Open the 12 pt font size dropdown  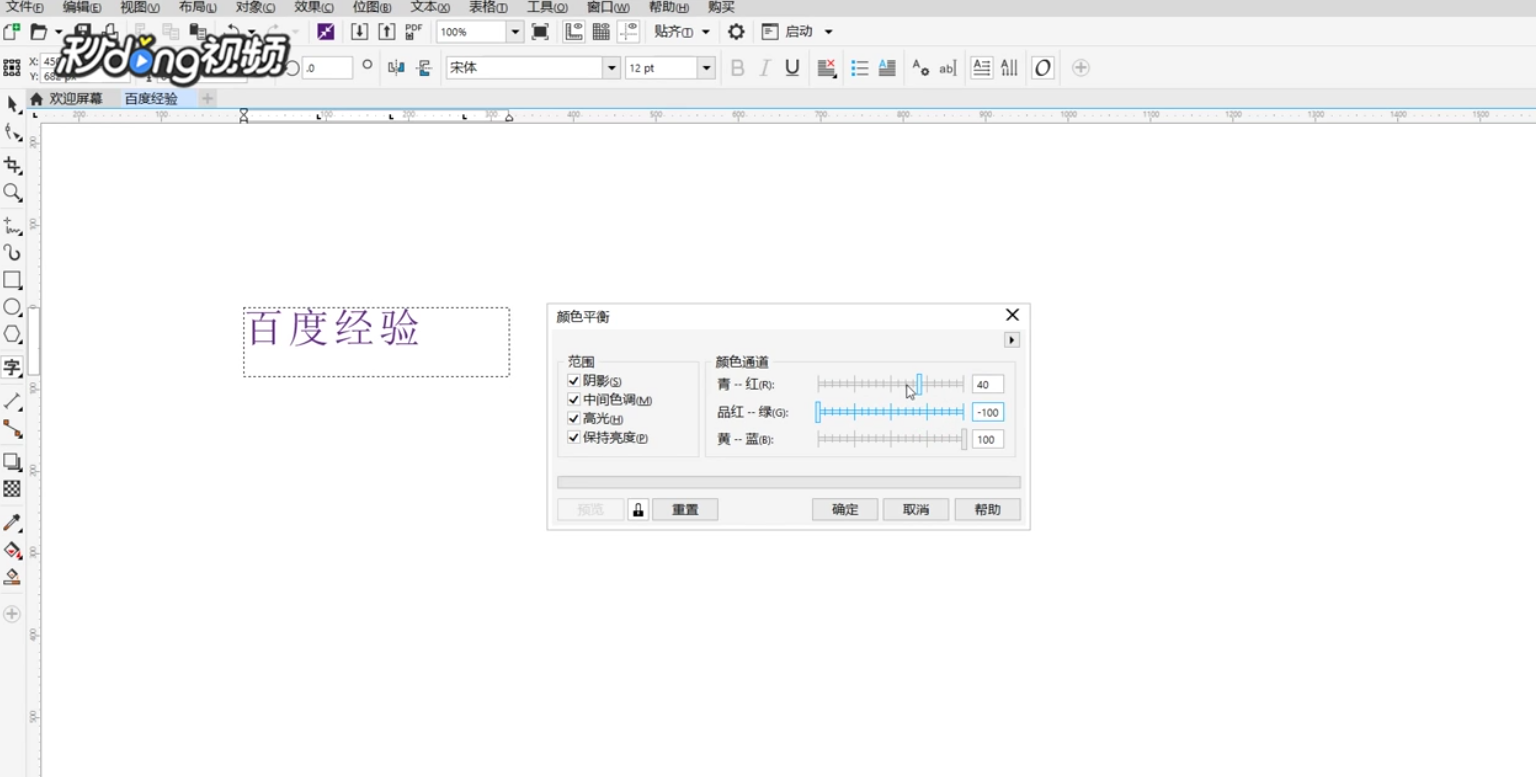pos(706,67)
